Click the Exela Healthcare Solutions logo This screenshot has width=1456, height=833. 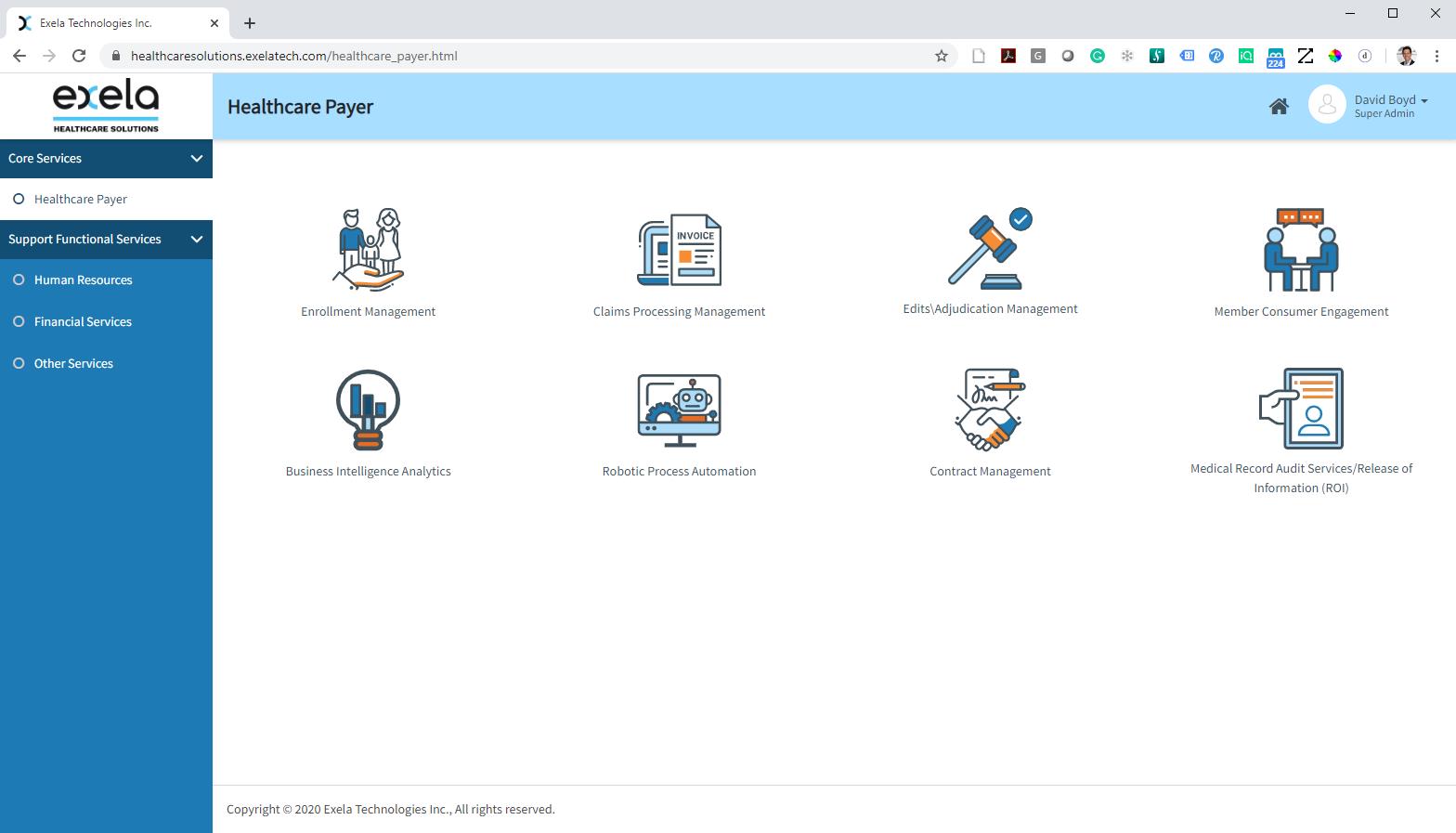coord(106,107)
